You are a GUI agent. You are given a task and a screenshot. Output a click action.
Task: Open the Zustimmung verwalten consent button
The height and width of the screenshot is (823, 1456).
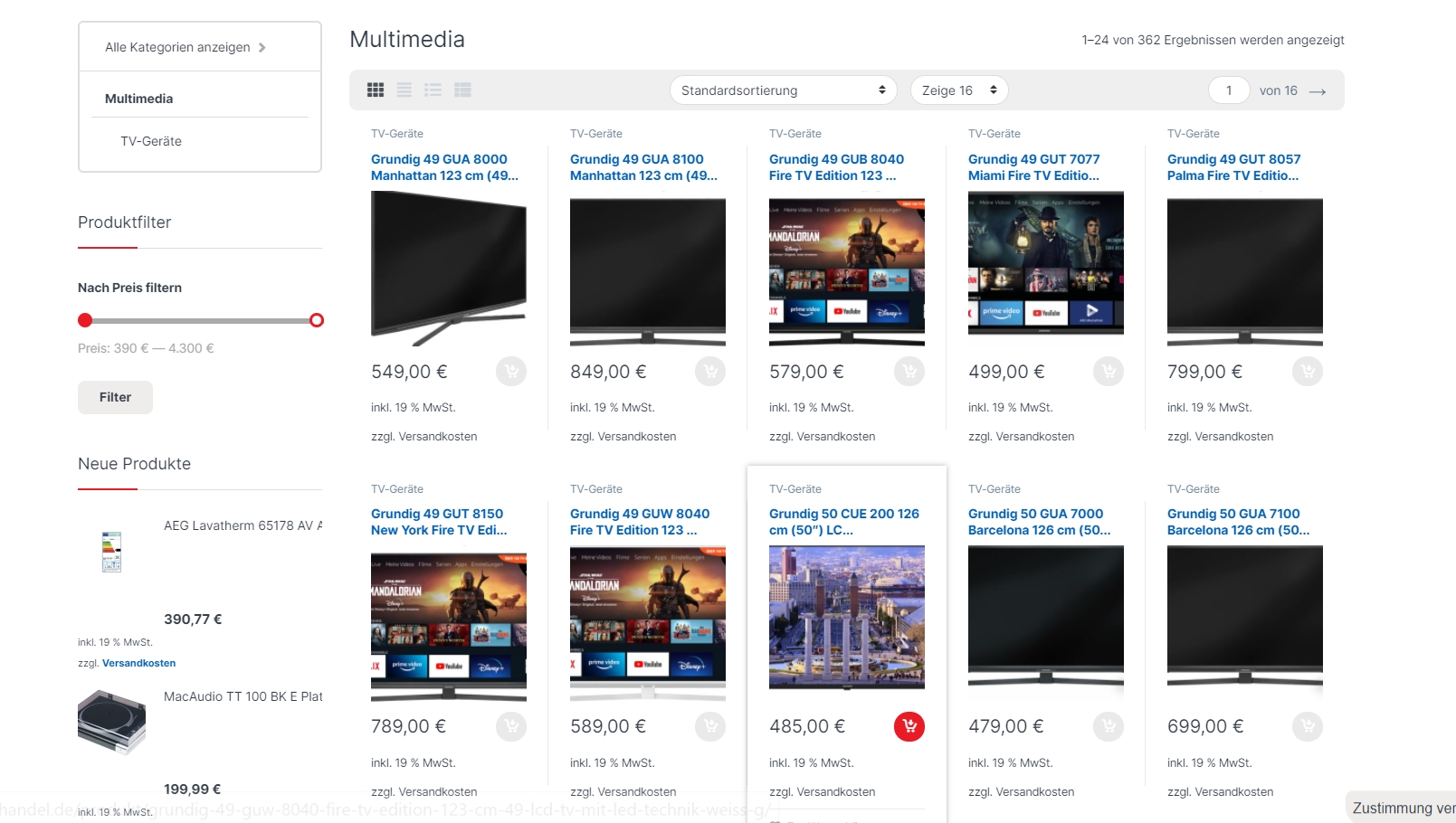1403,808
